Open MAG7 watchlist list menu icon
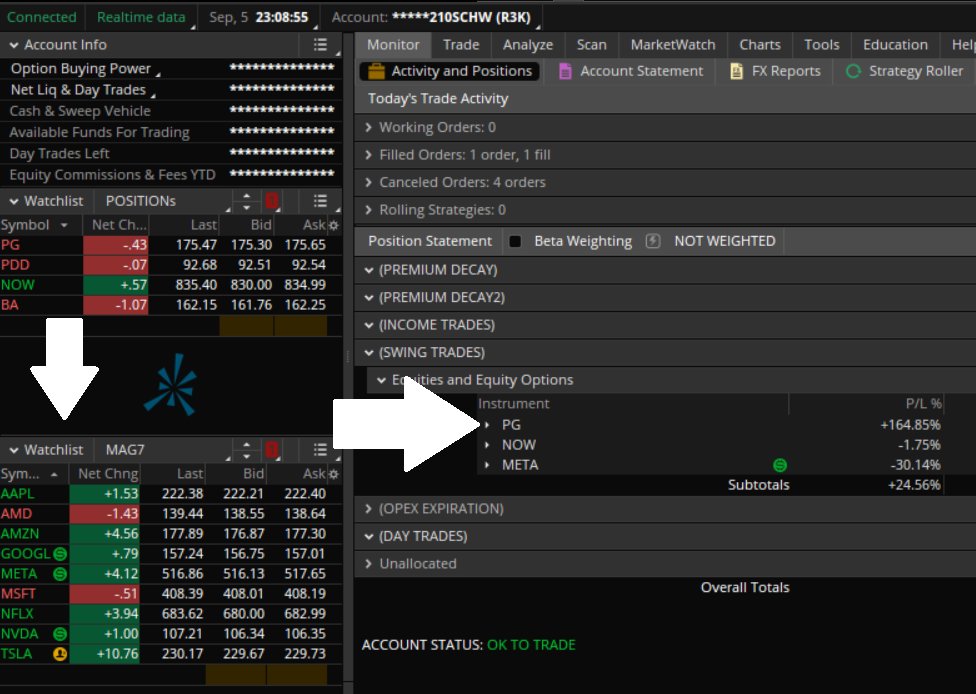Screen dimensions: 976x694 point(320,449)
